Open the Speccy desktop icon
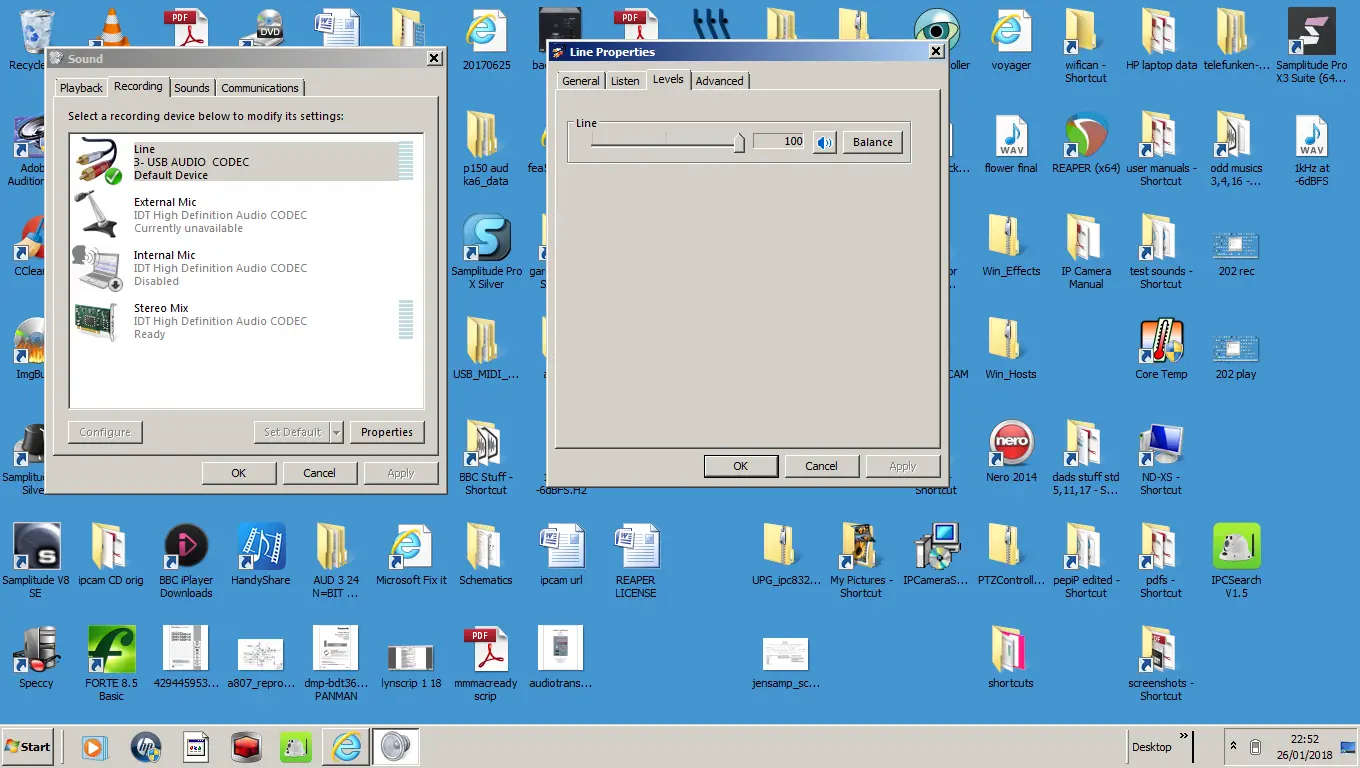This screenshot has height=768, width=1360. 36,652
